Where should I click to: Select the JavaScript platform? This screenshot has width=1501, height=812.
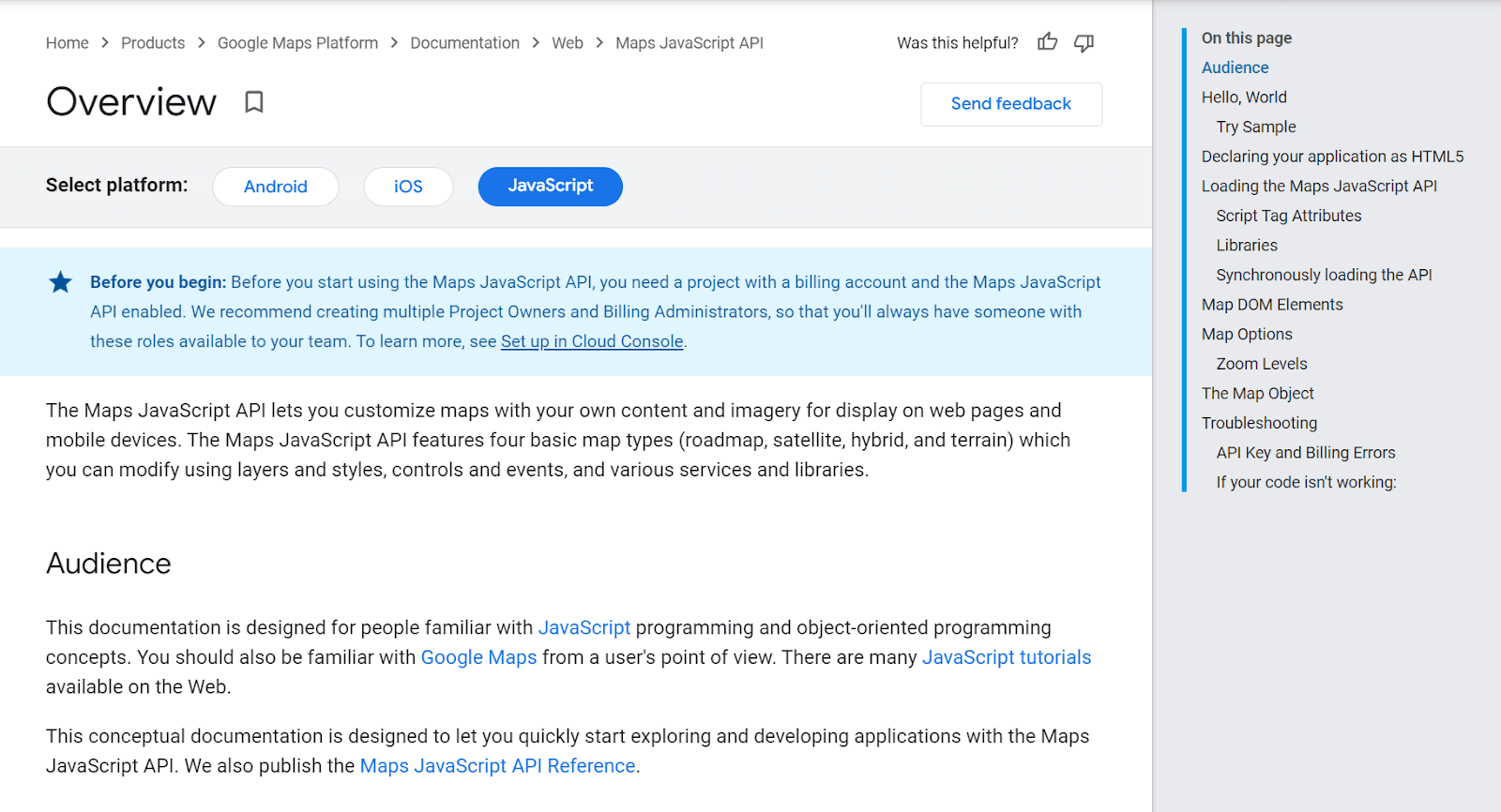pos(551,186)
